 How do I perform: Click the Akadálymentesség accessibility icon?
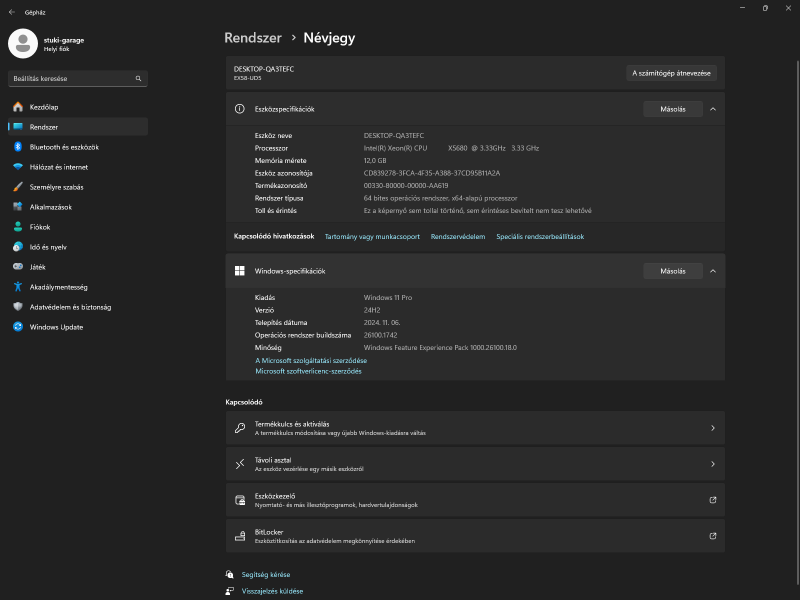[x=18, y=287]
